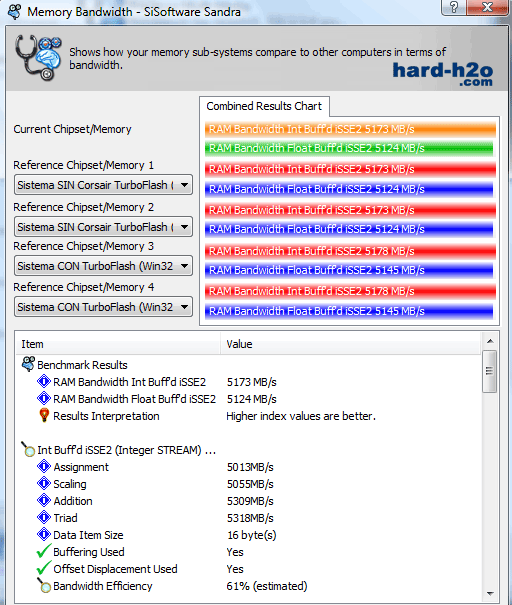The image size is (512, 605).
Task: Click the results list scroll up arrow
Action: point(490,341)
